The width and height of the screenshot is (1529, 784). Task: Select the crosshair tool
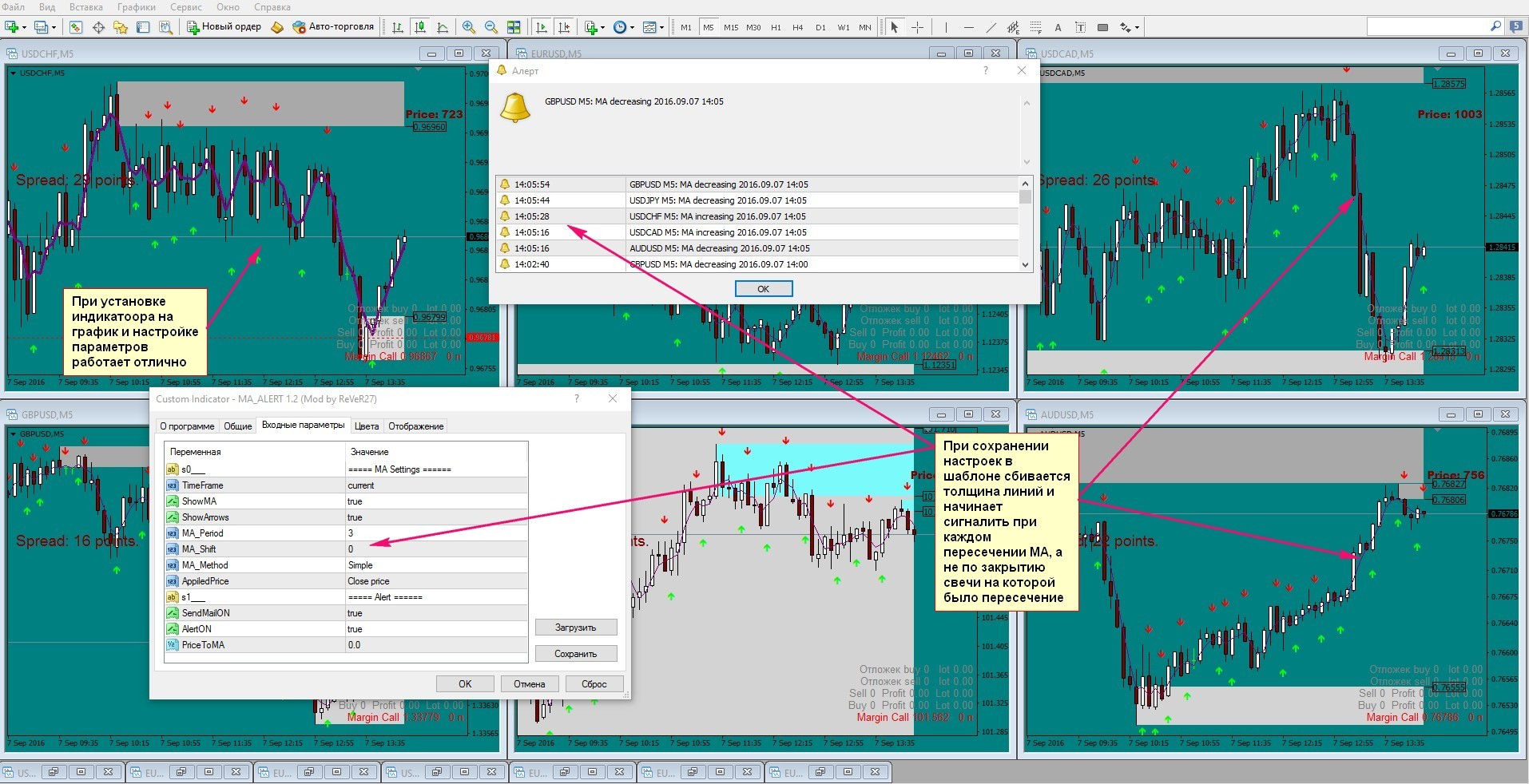(x=917, y=27)
